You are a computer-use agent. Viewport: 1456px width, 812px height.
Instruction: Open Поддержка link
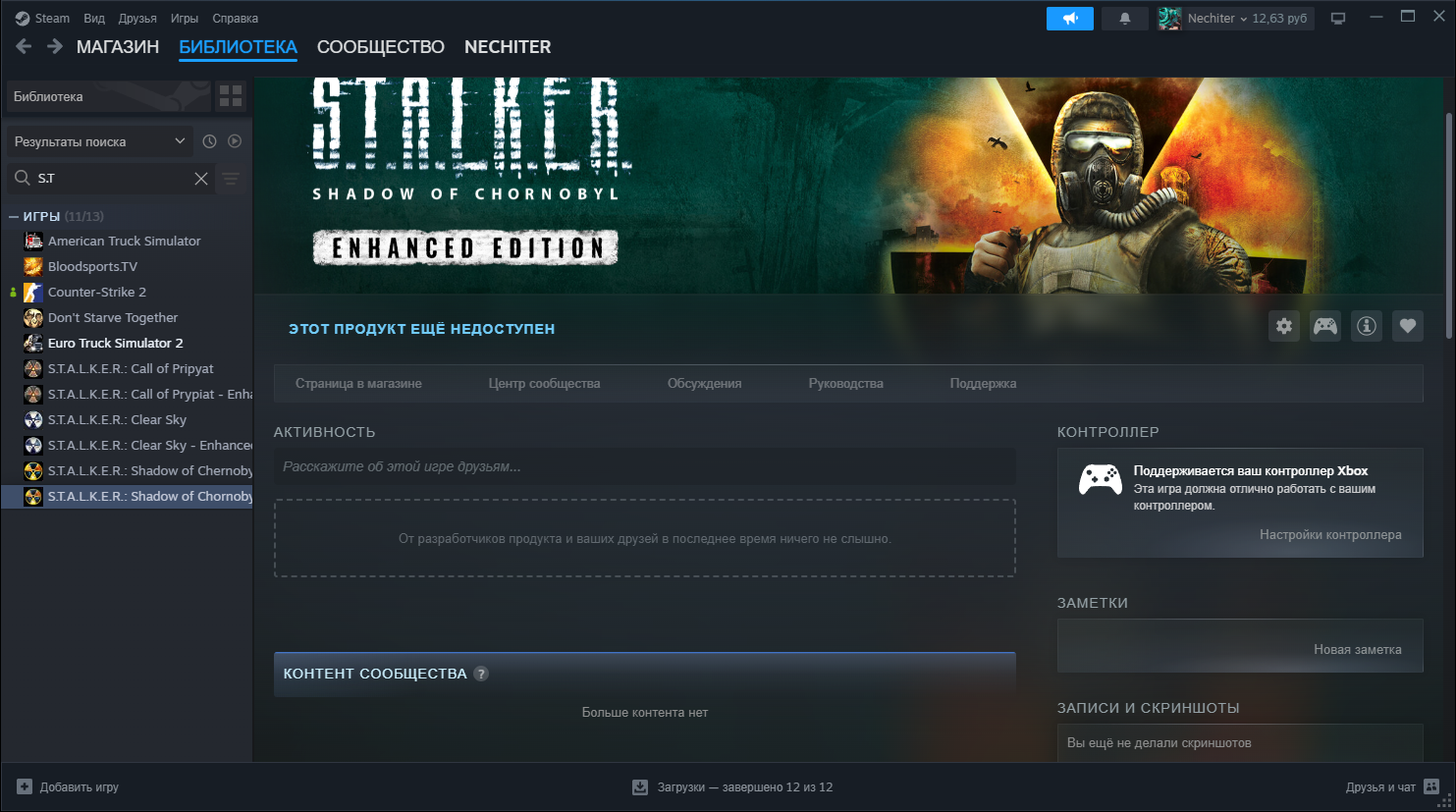point(983,384)
